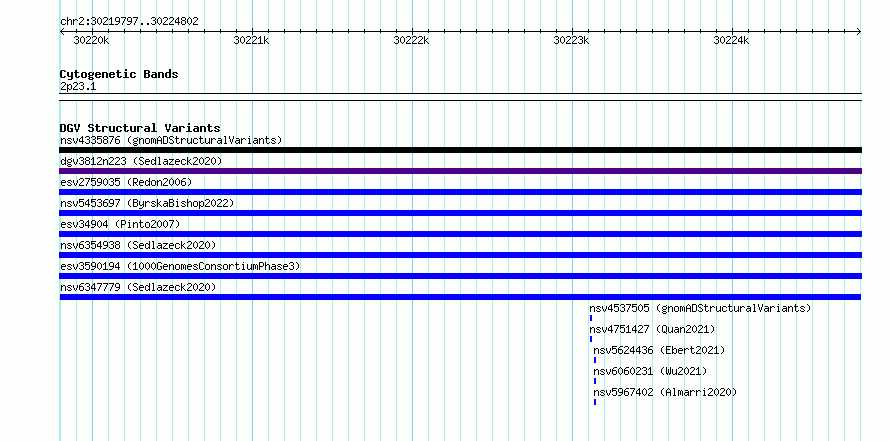The image size is (890, 441).
Task: Click the blue bar under esv2759035
Action: [x=460, y=192]
